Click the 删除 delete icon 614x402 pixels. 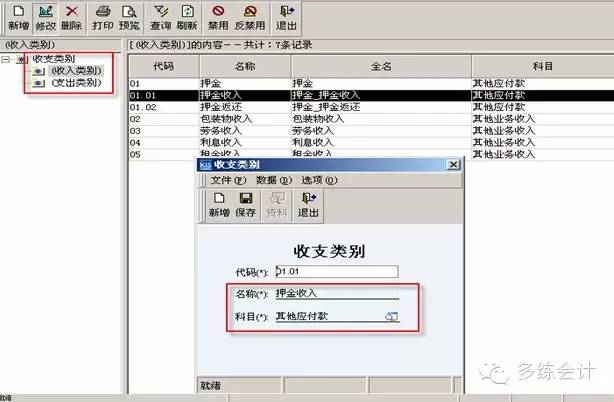click(x=71, y=18)
